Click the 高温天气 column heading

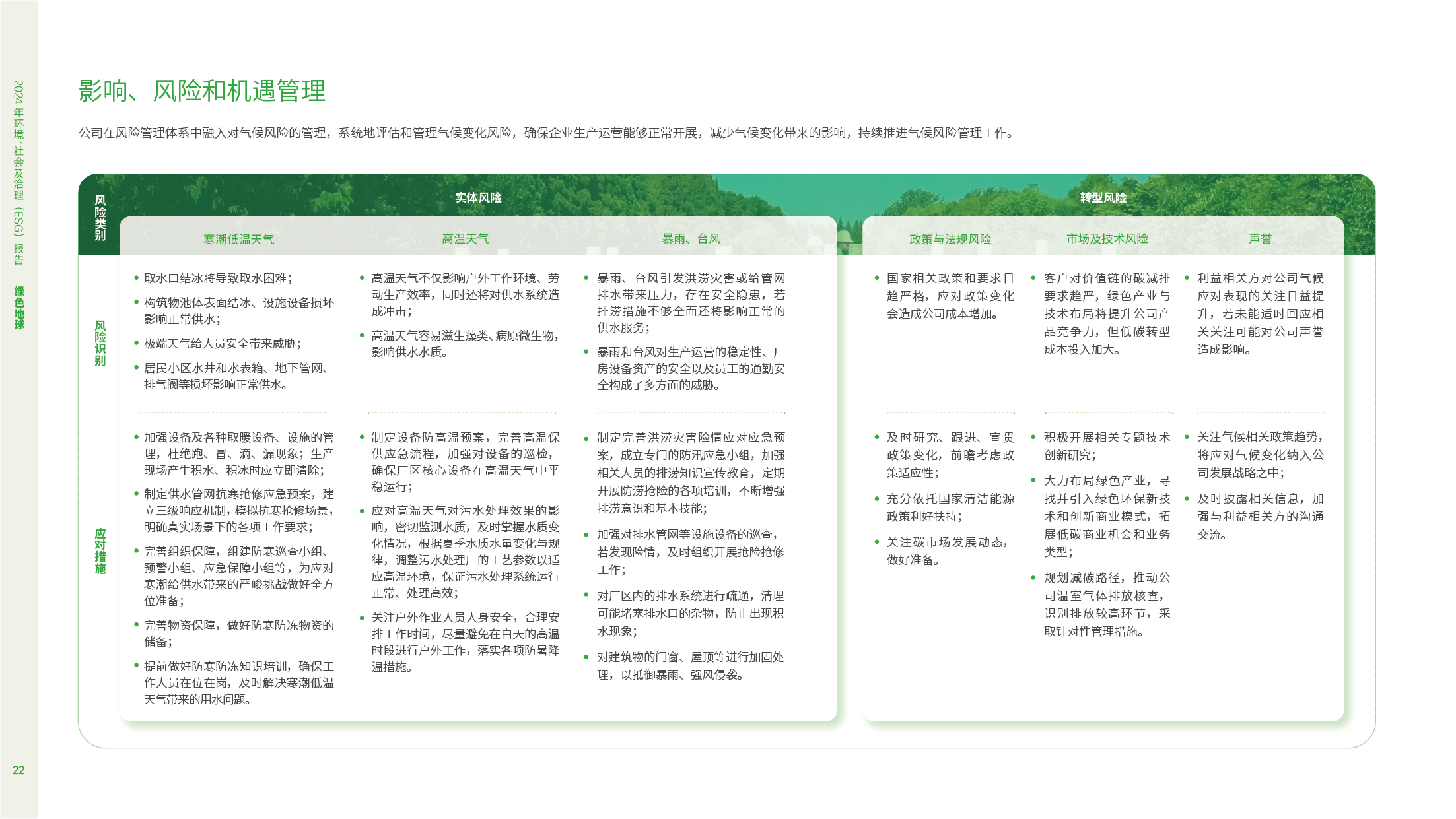465,239
